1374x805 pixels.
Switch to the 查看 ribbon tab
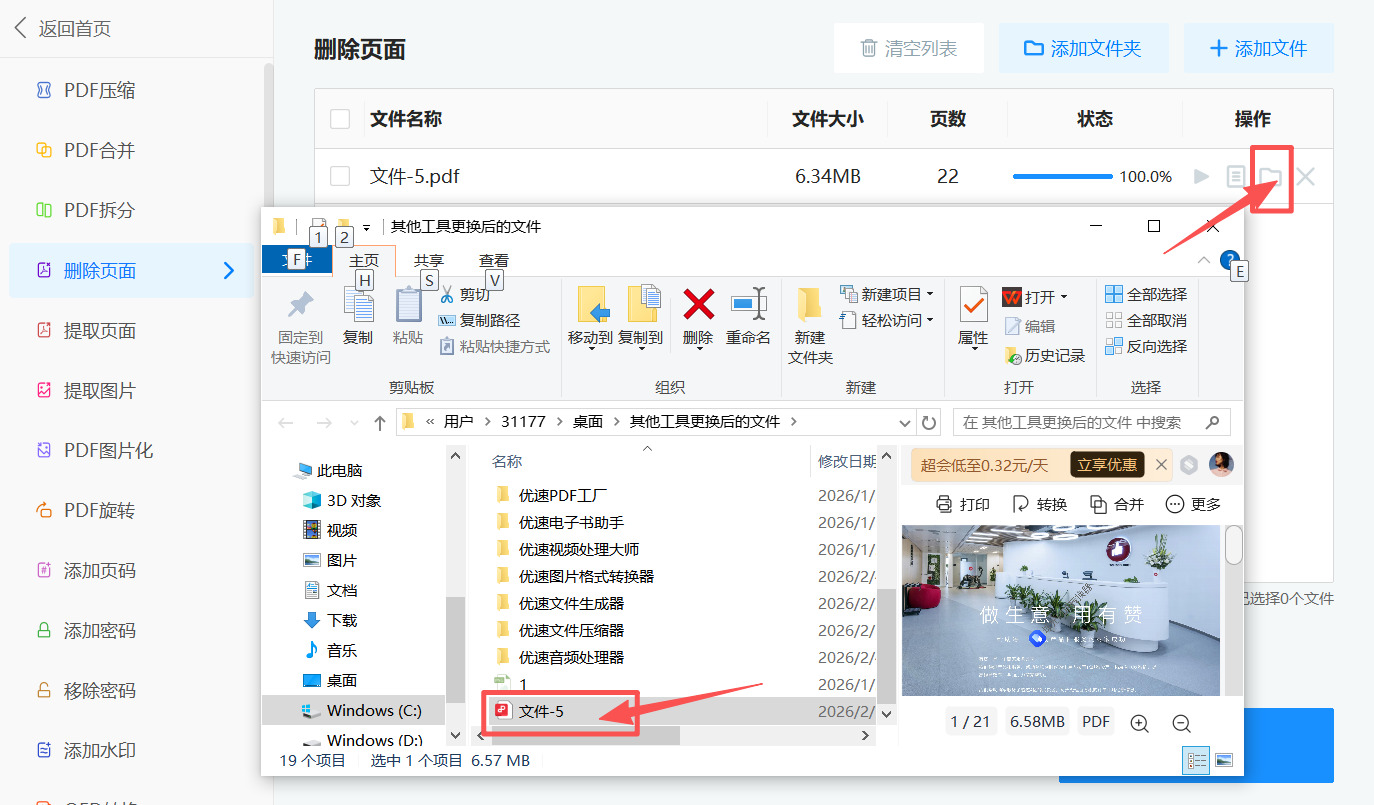coord(494,260)
